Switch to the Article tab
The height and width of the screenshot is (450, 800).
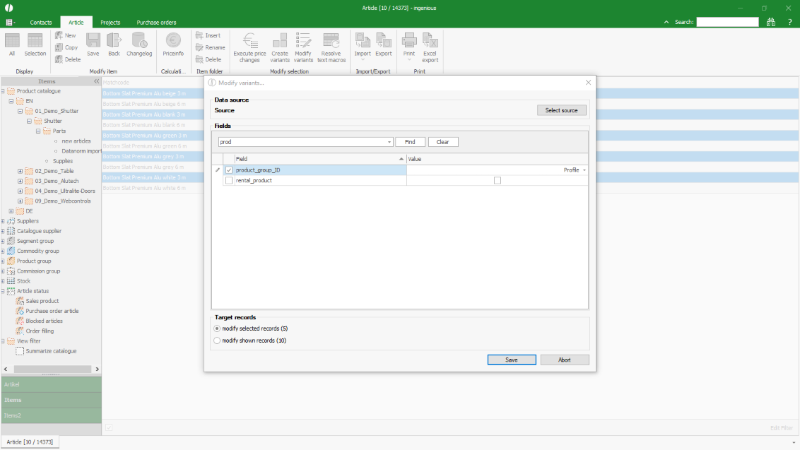(x=76, y=22)
